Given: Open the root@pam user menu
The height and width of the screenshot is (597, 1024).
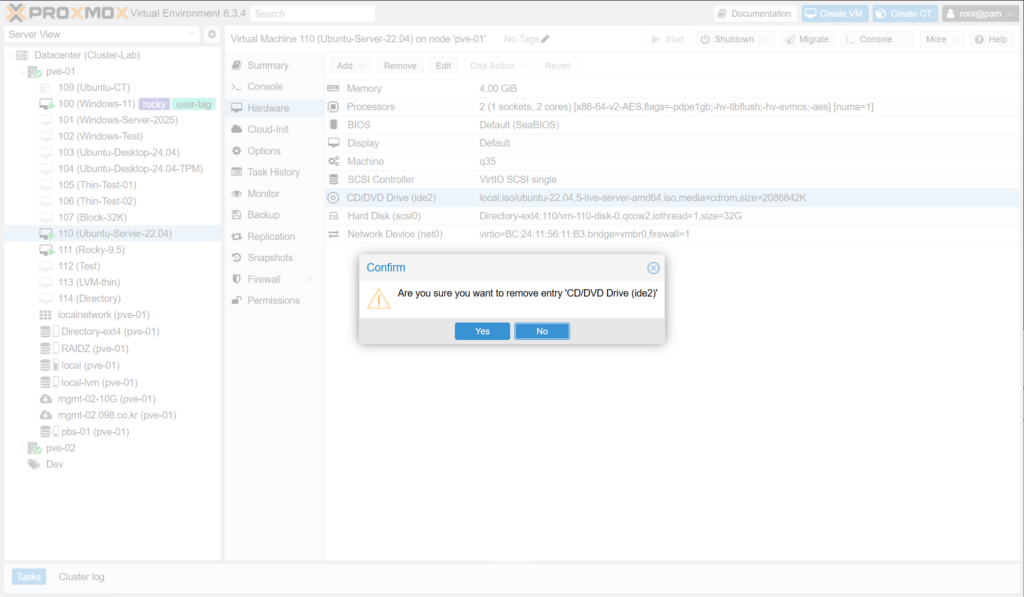Looking at the screenshot, I should point(979,14).
